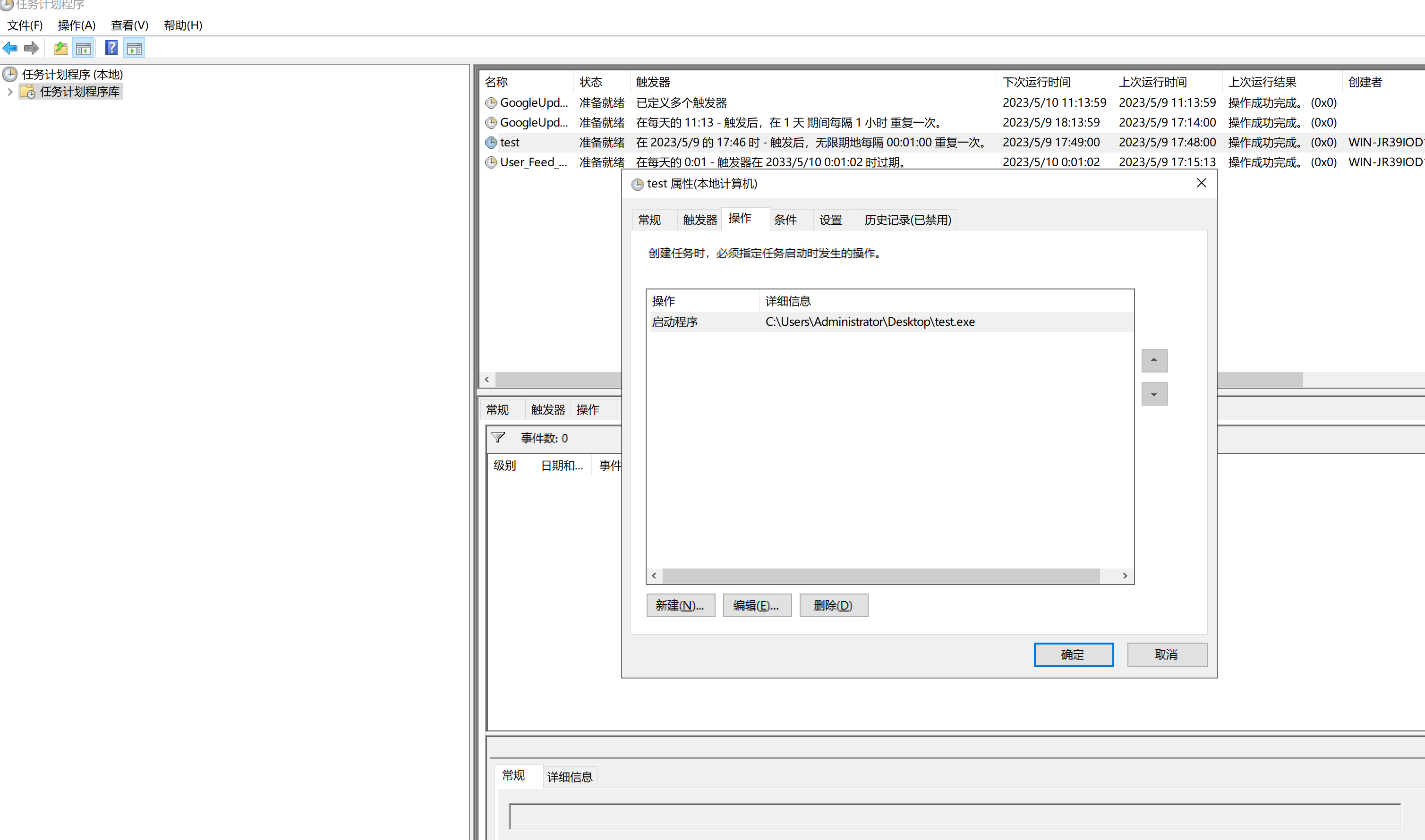Expand the 任务计划程序库 tree node

pos(9,92)
